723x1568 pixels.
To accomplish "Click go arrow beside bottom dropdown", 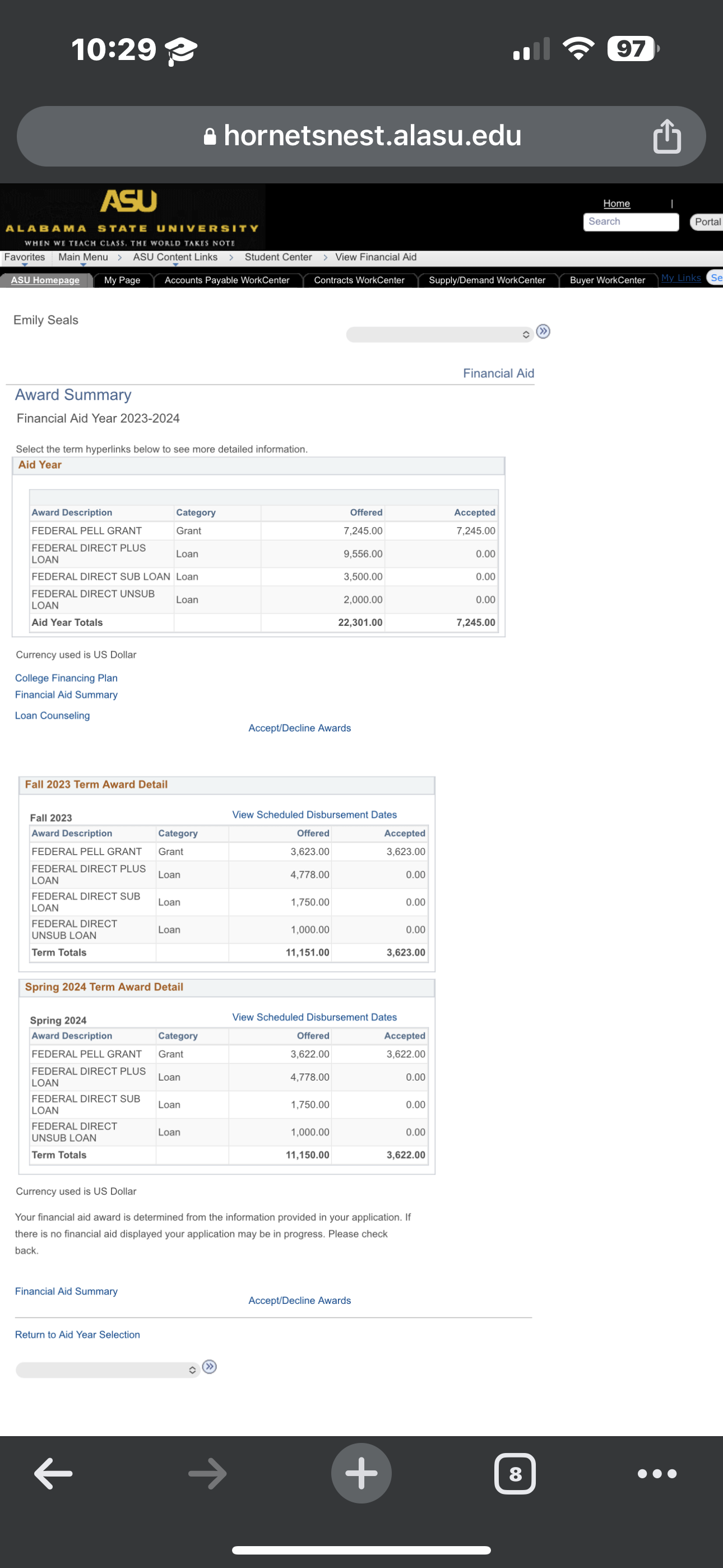I will 210,1367.
